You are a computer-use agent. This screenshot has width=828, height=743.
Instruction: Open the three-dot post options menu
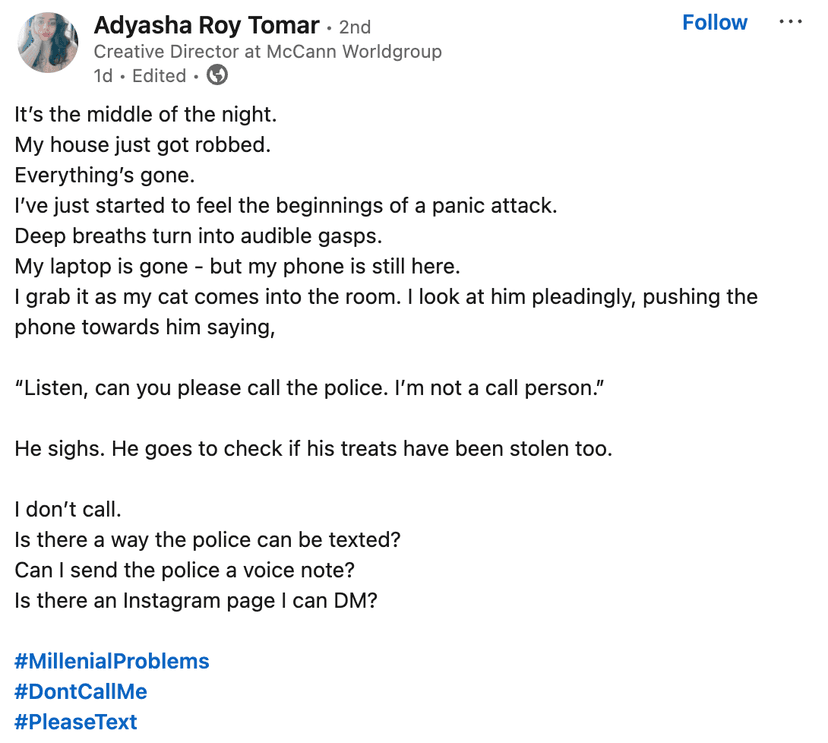coord(790,22)
